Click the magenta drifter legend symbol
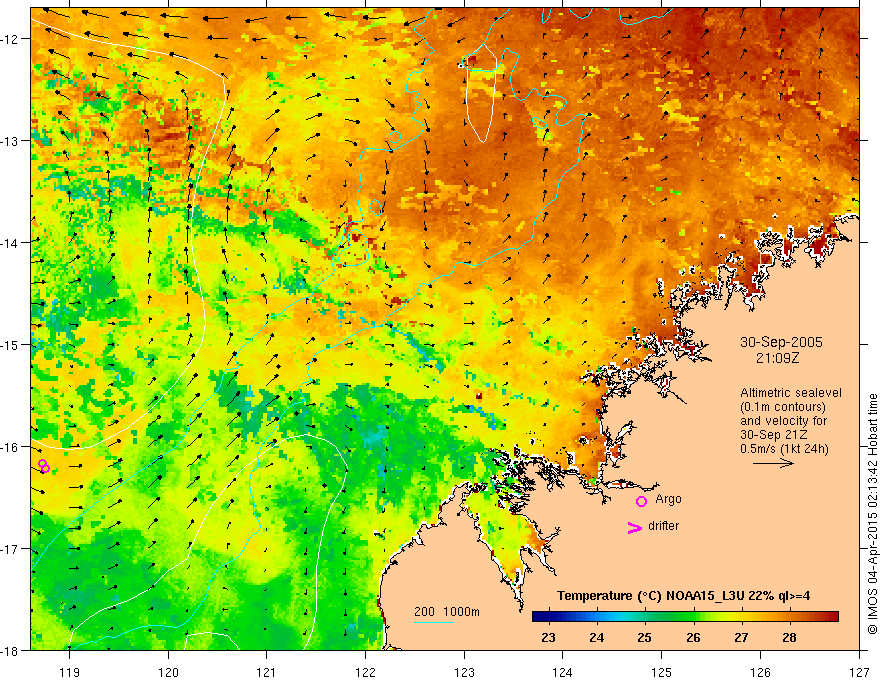The height and width of the screenshot is (680, 880). tap(634, 527)
